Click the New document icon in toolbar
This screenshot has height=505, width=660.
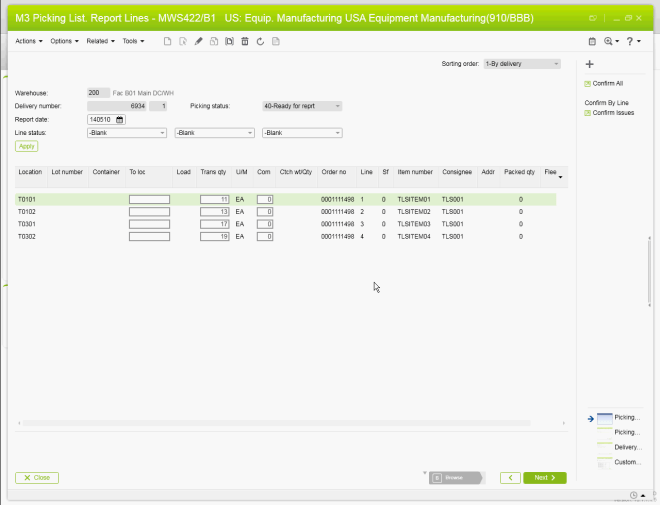click(x=168, y=41)
